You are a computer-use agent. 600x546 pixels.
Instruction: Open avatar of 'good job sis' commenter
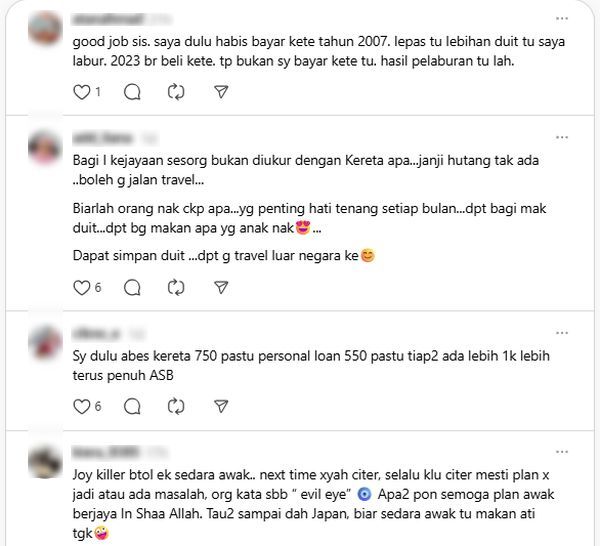pyautogui.click(x=45, y=28)
